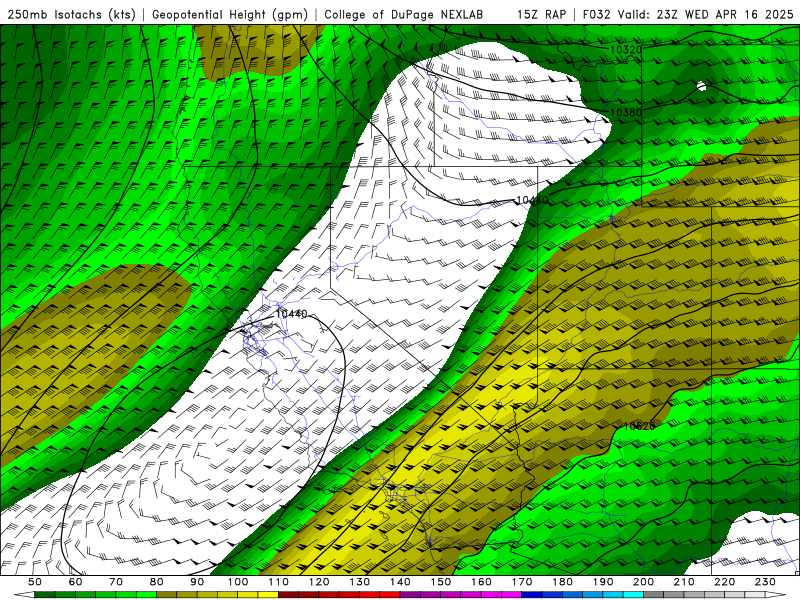Click the 10620 height contour label
800x600 pixels.
(639, 426)
